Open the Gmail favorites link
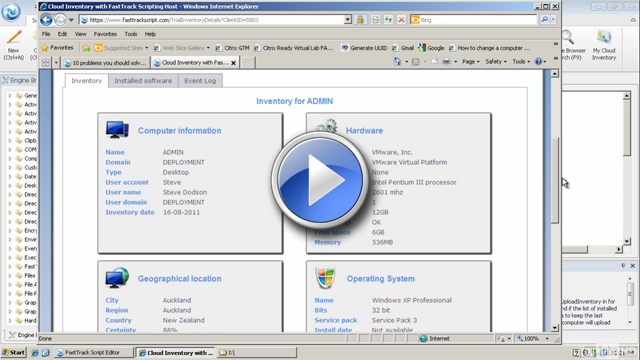Viewport: 640px width, 360px height. pyautogui.click(x=403, y=48)
